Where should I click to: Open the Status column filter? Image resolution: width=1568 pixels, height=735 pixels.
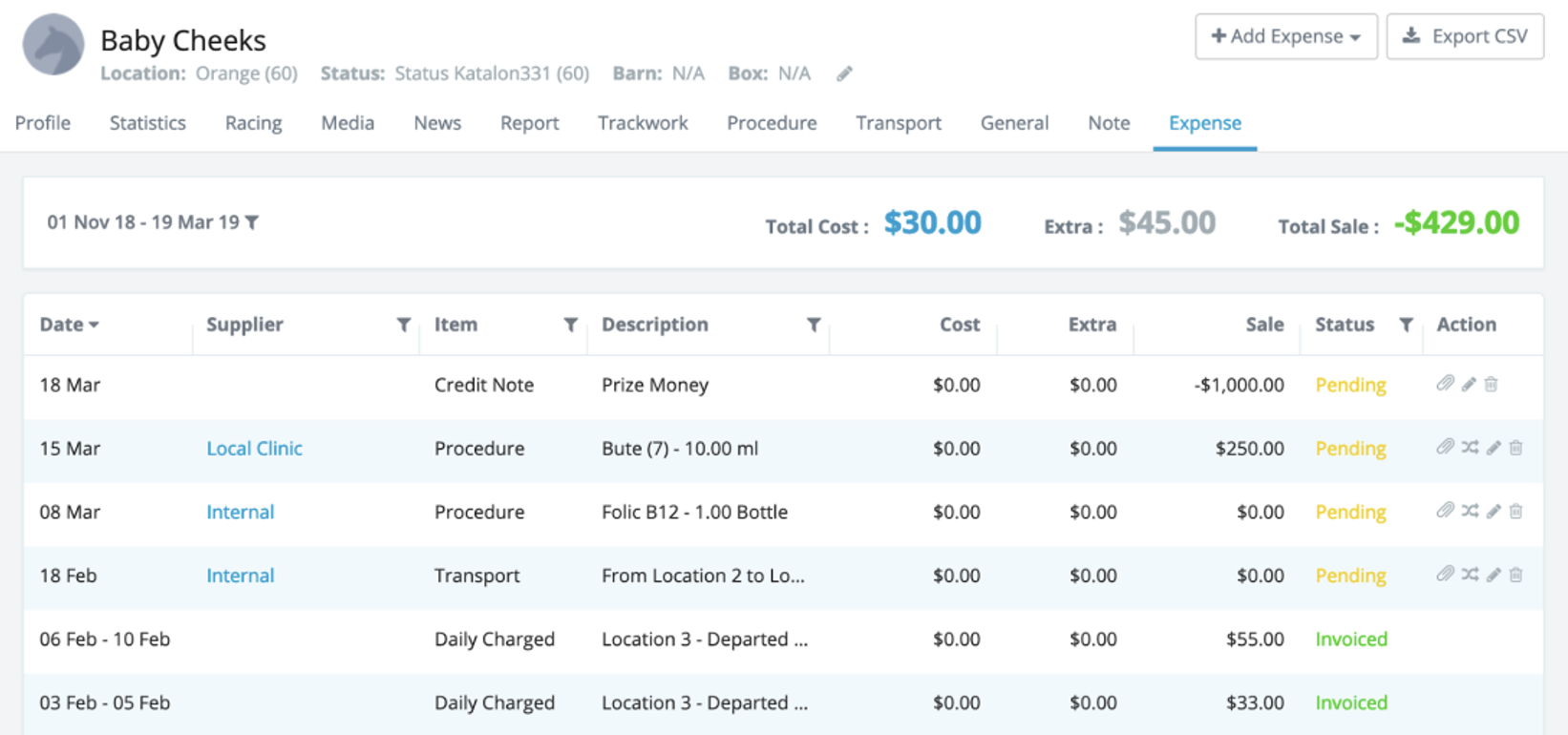(1406, 325)
